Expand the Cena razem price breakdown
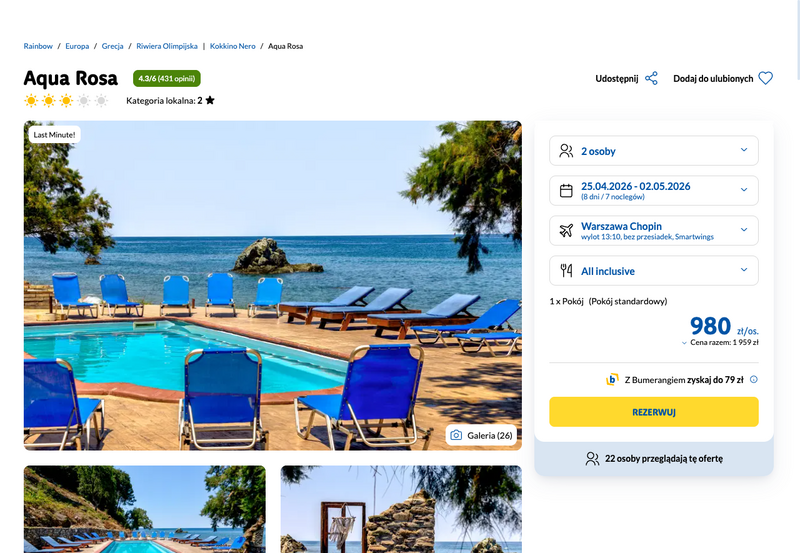800x553 pixels. [720, 342]
